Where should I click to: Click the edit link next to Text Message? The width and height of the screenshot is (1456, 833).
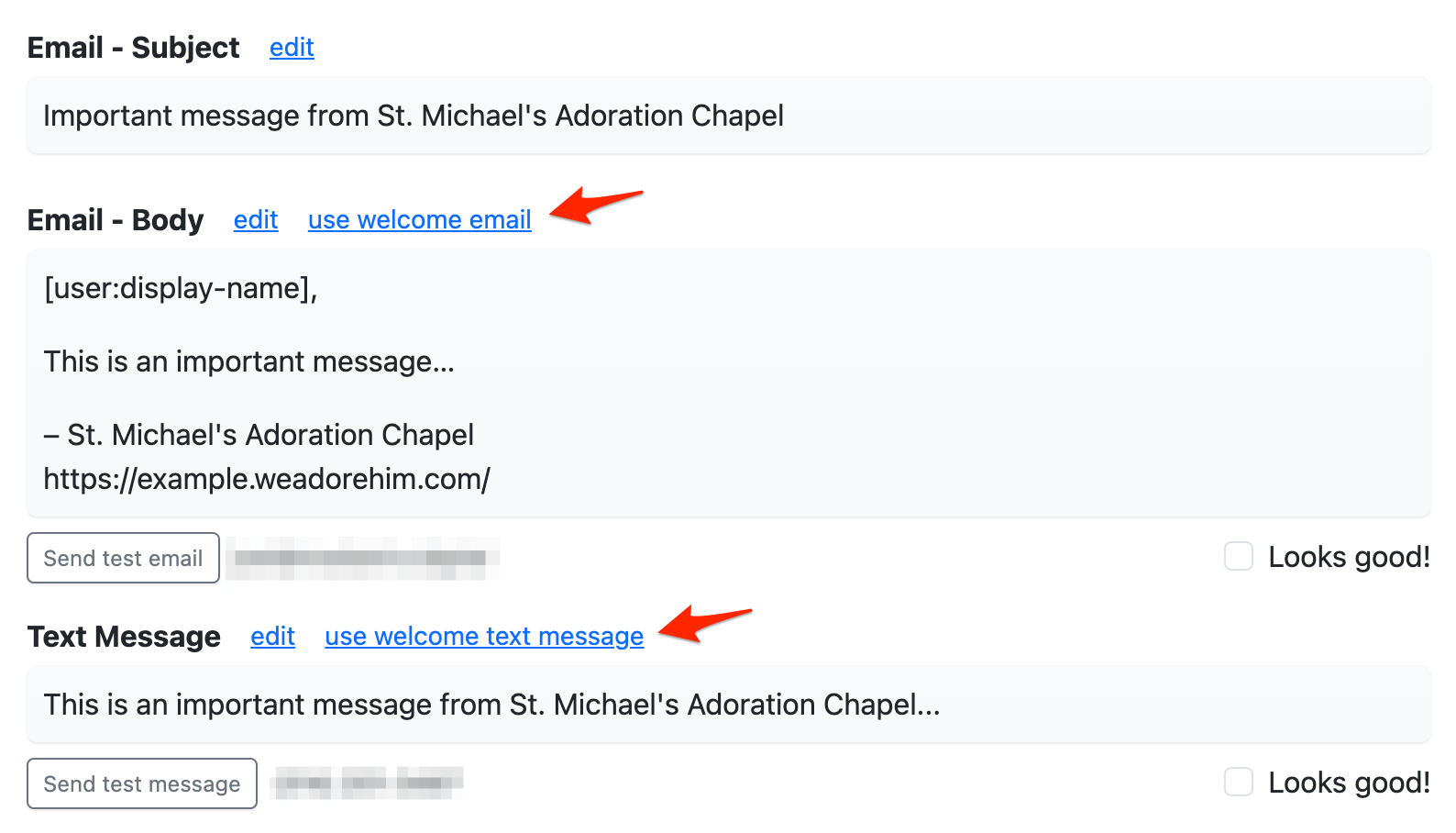tap(272, 637)
